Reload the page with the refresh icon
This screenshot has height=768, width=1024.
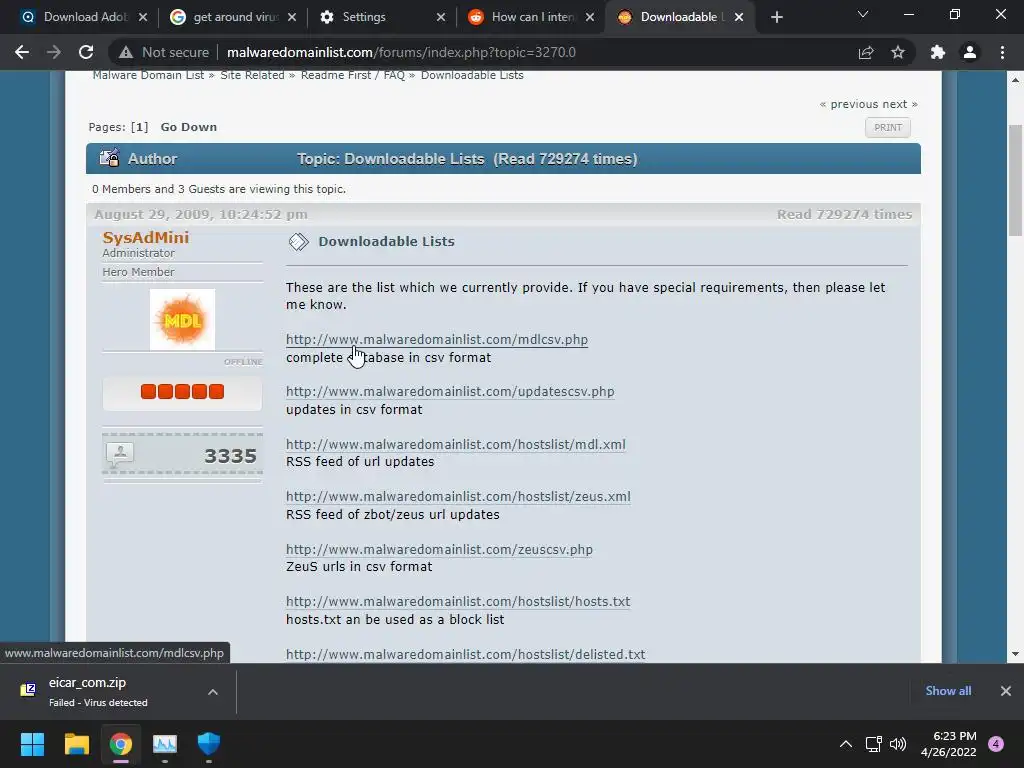[86, 52]
